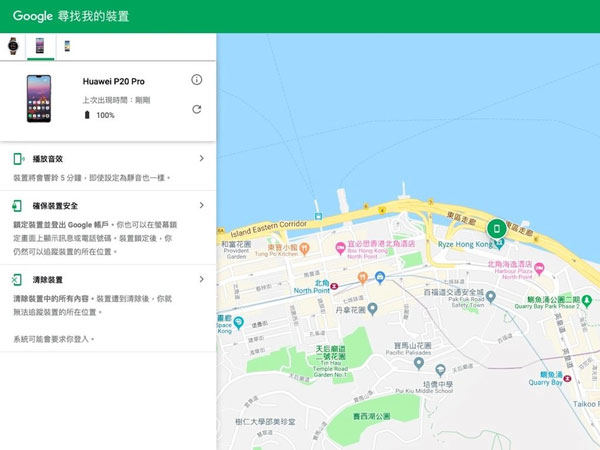Click the 確保裝置安全 lock device icon
Viewport: 600px width, 450px height.
pyautogui.click(x=17, y=206)
